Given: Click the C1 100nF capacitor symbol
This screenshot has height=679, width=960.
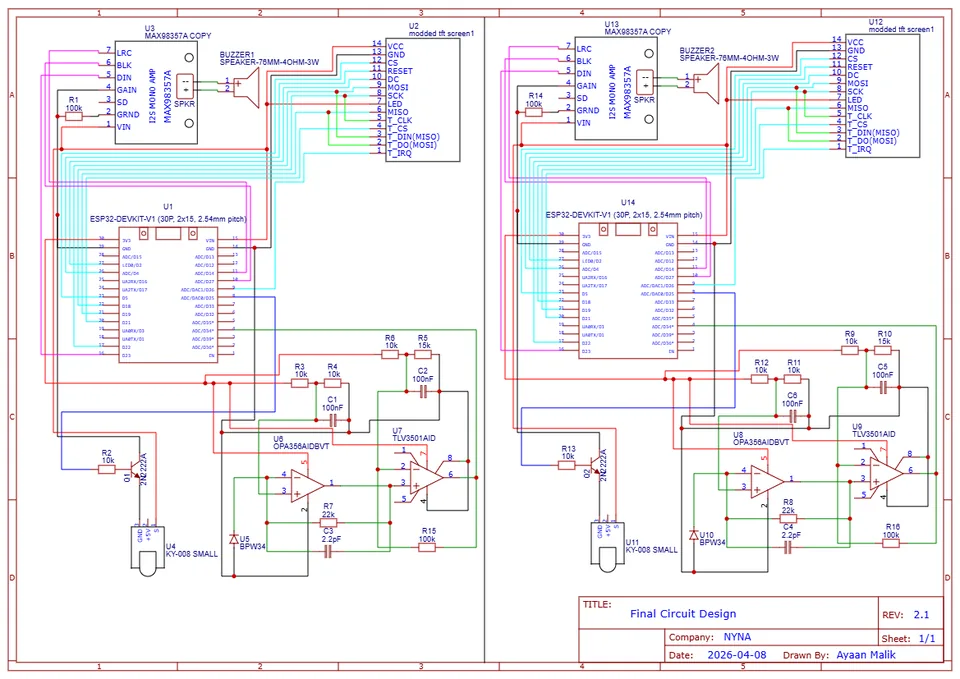Looking at the screenshot, I should click(x=333, y=420).
